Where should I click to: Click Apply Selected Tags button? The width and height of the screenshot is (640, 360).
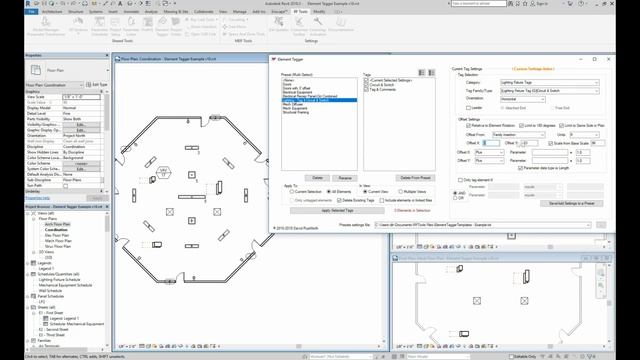tap(337, 211)
